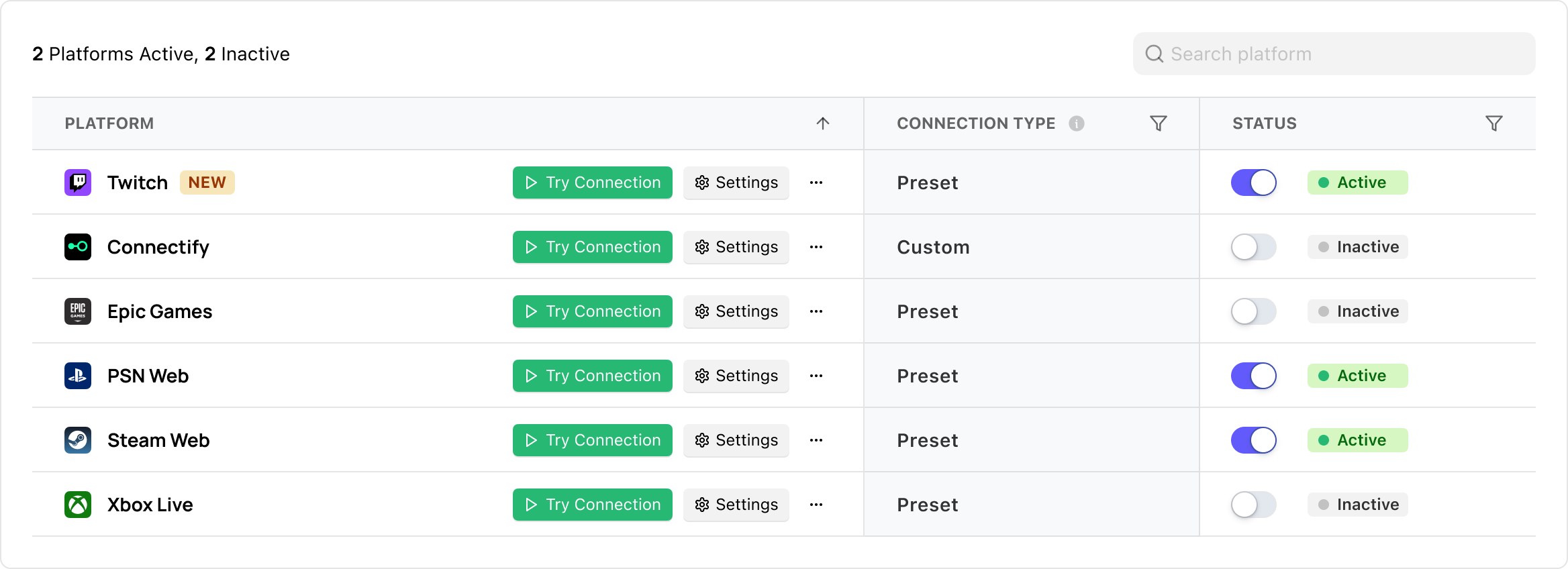Image resolution: width=1568 pixels, height=569 pixels.
Task: Click the Connection Type info icon
Action: [x=1077, y=123]
